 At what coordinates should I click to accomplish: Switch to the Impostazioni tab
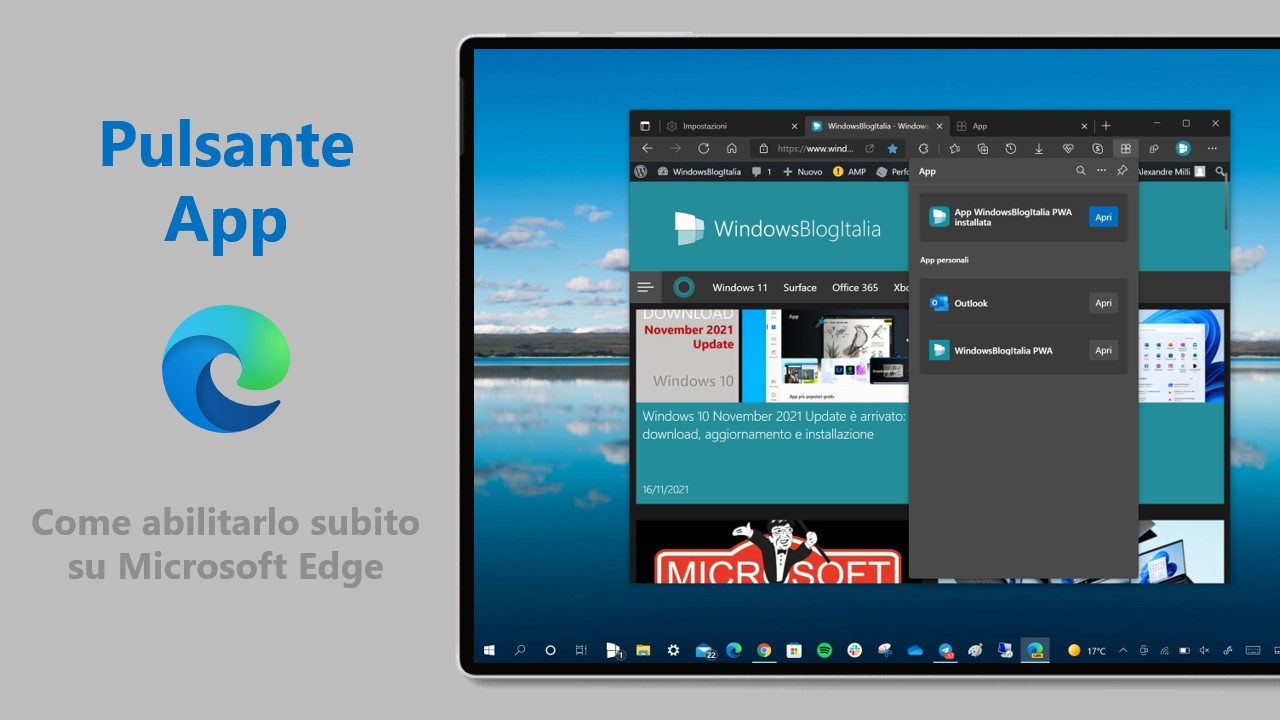pyautogui.click(x=733, y=126)
